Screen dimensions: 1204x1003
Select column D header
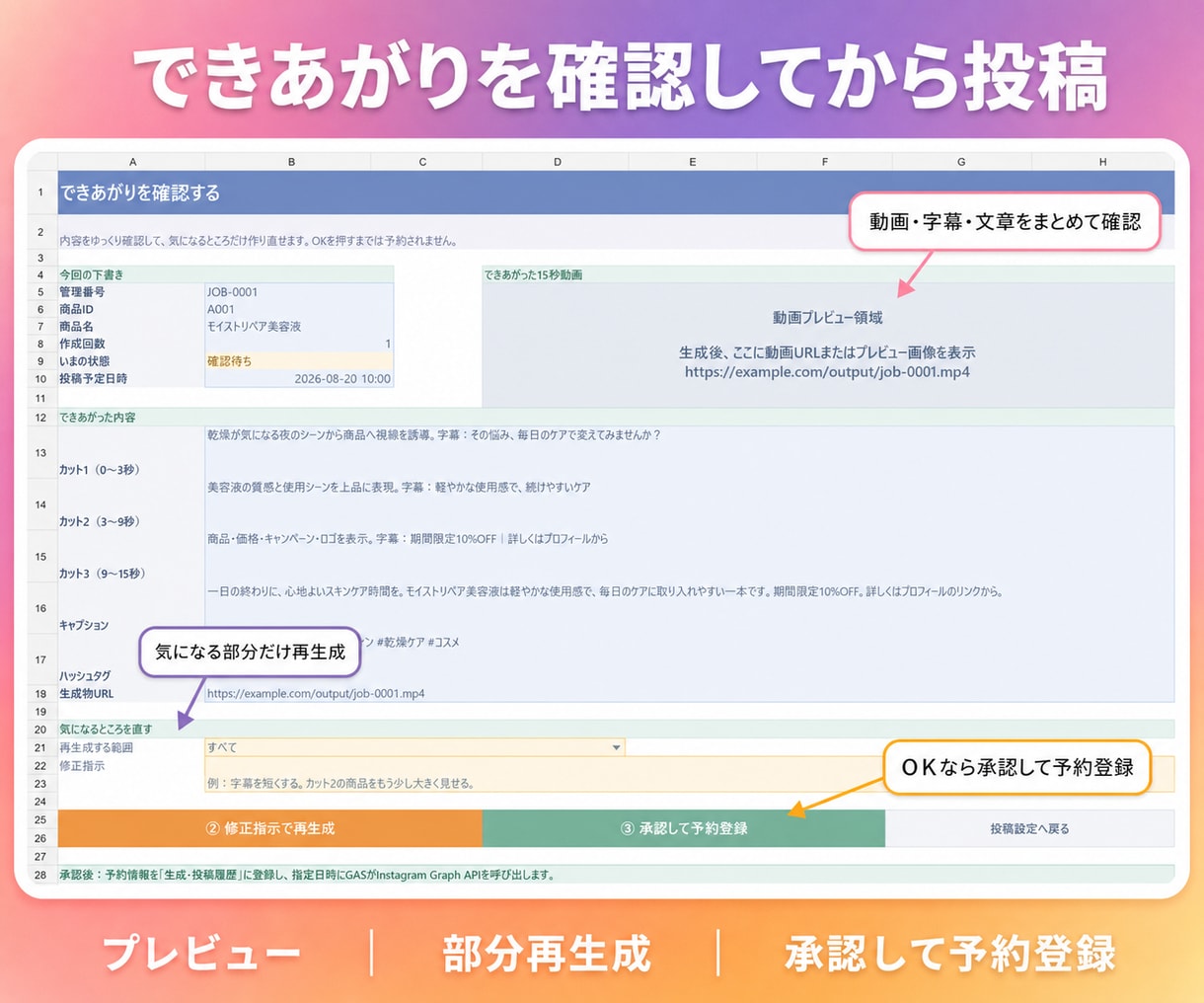coord(557,162)
